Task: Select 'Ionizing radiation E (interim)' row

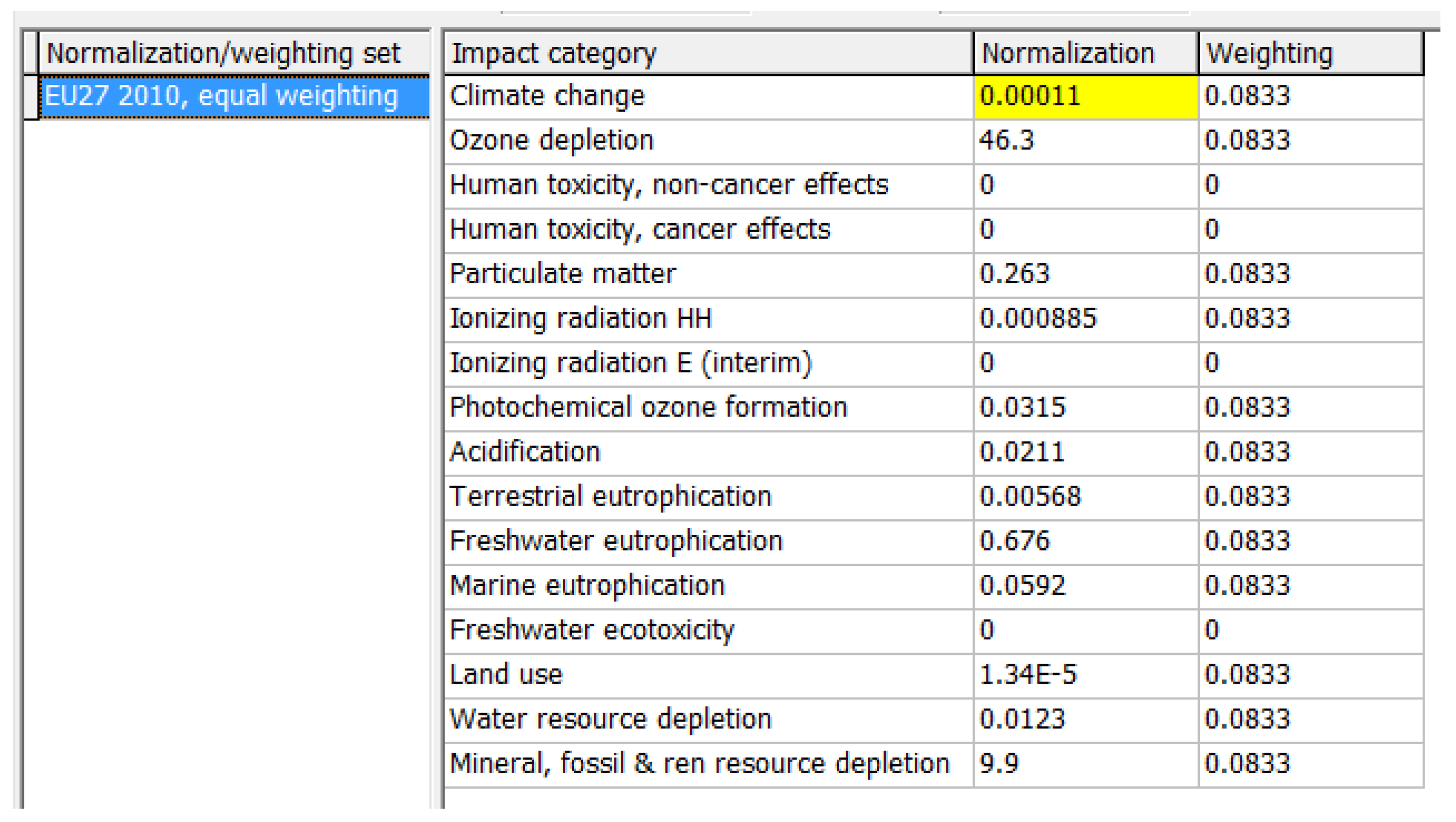Action: point(709,364)
